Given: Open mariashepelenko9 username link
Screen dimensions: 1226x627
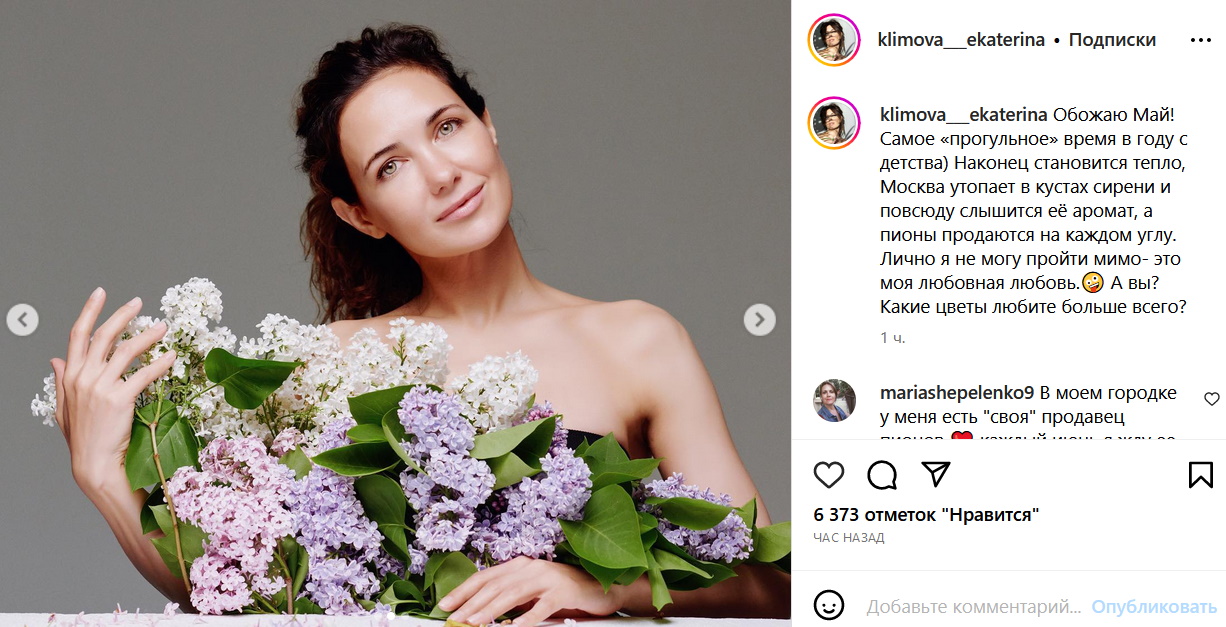Looking at the screenshot, I should [956, 393].
